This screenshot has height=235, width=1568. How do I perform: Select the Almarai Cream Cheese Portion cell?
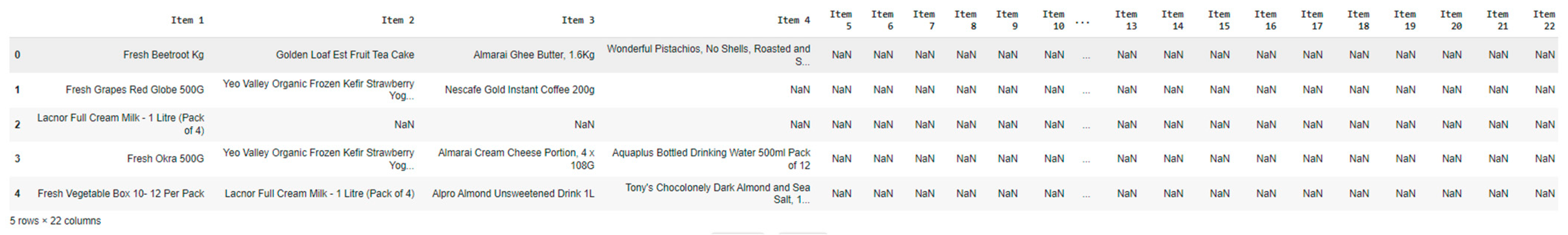(x=516, y=158)
